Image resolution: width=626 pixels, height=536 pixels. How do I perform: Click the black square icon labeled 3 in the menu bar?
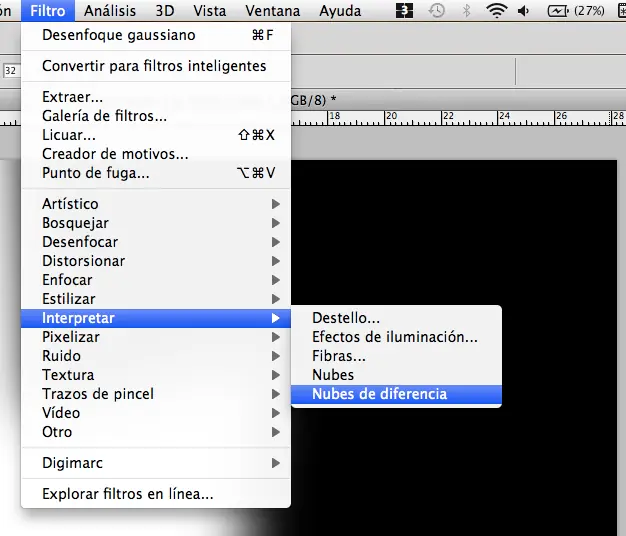coord(404,11)
